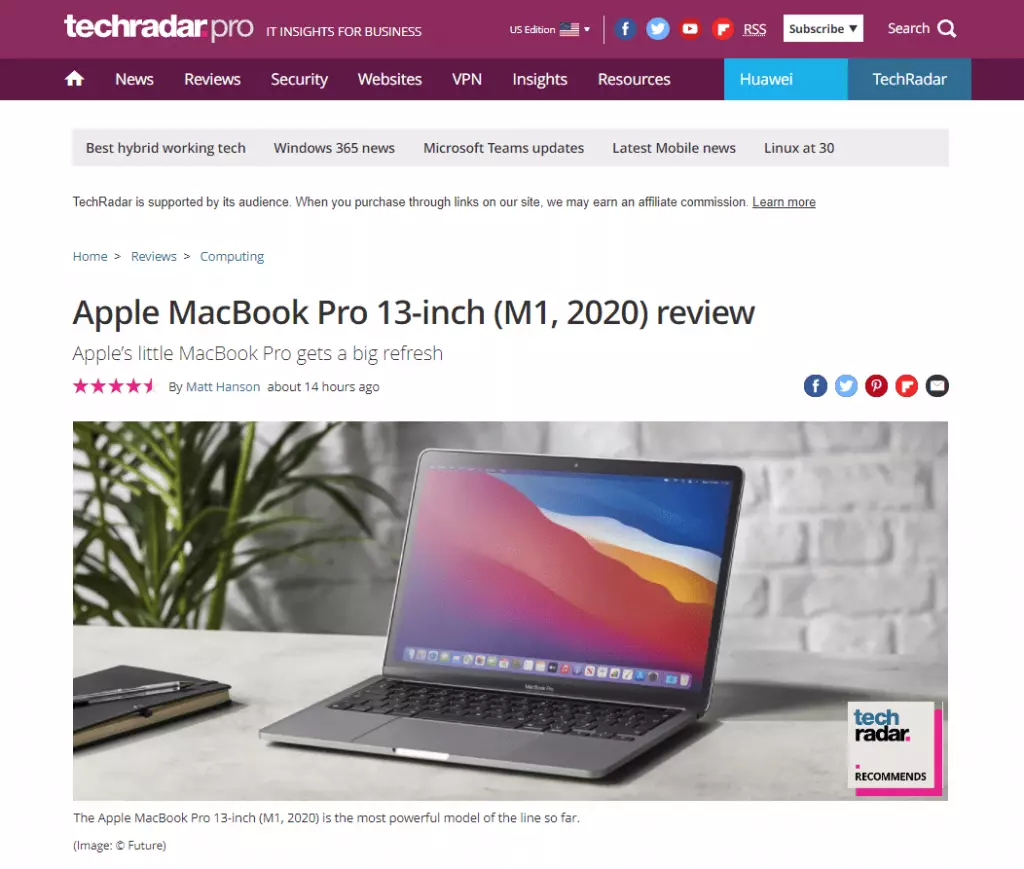The height and width of the screenshot is (869, 1024).
Task: Open the Twitter icon in header
Action: (658, 29)
